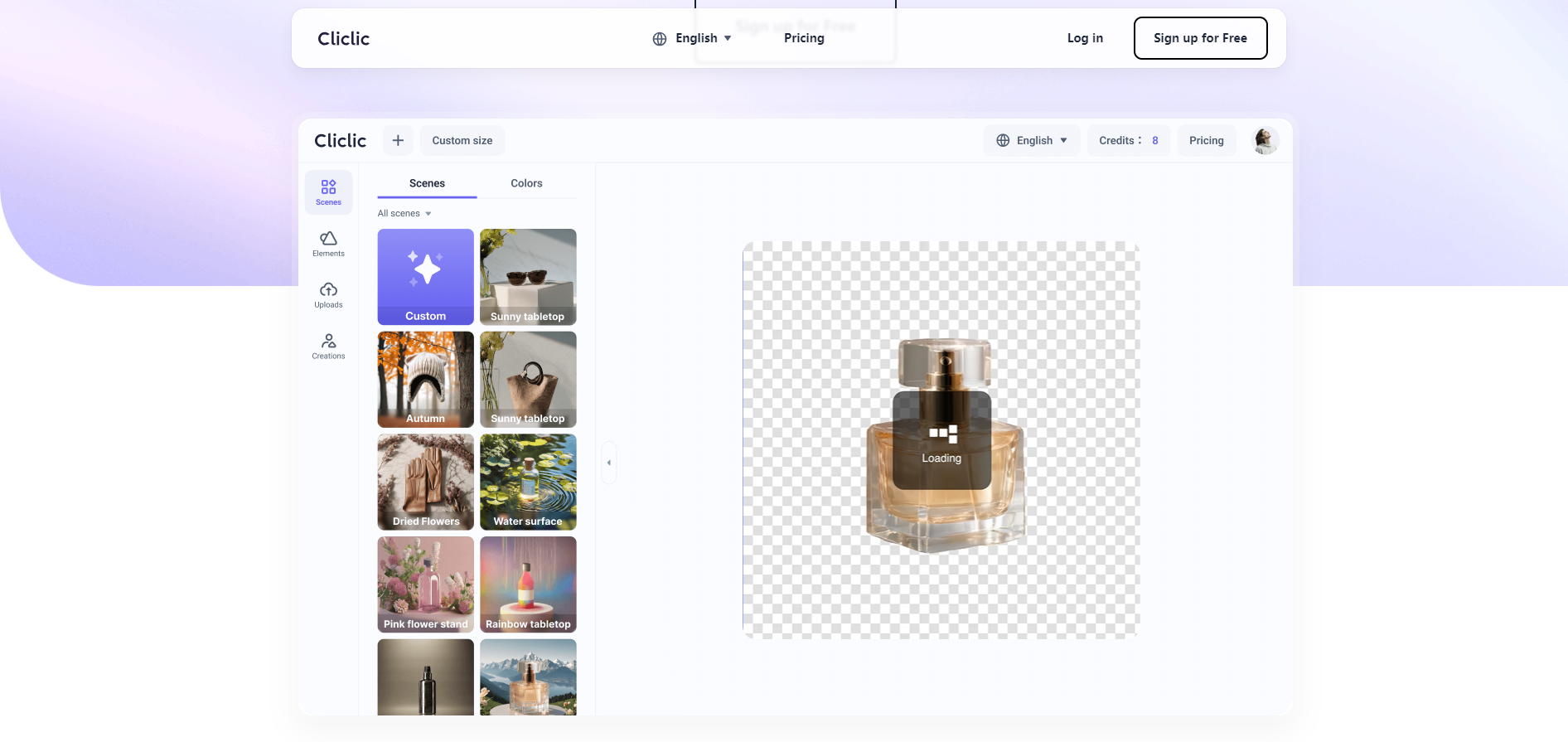Viewport: 1568px width, 742px height.
Task: Open the English language dropdown in editor header
Action: (1032, 140)
